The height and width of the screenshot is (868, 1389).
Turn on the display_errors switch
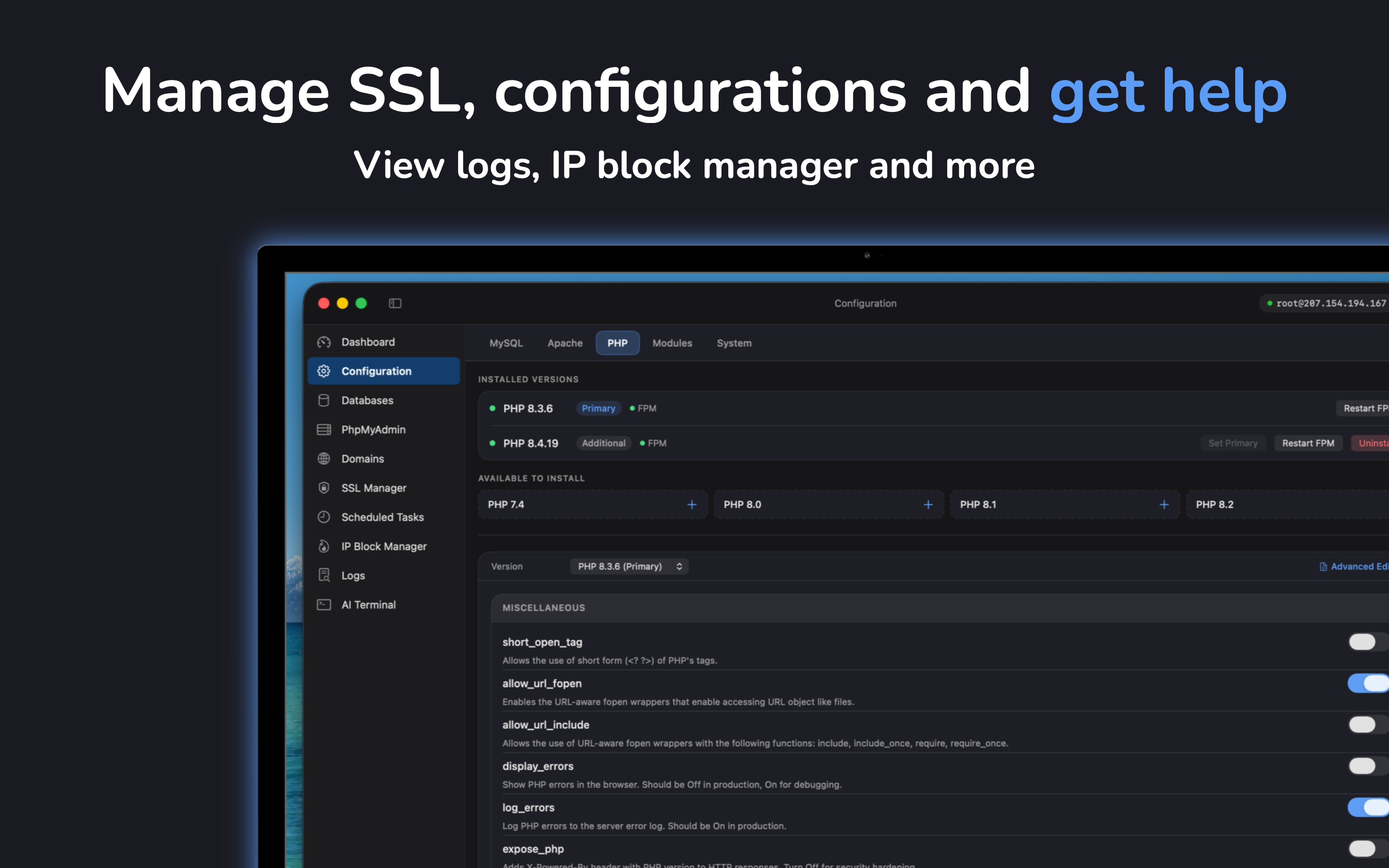tap(1366, 766)
